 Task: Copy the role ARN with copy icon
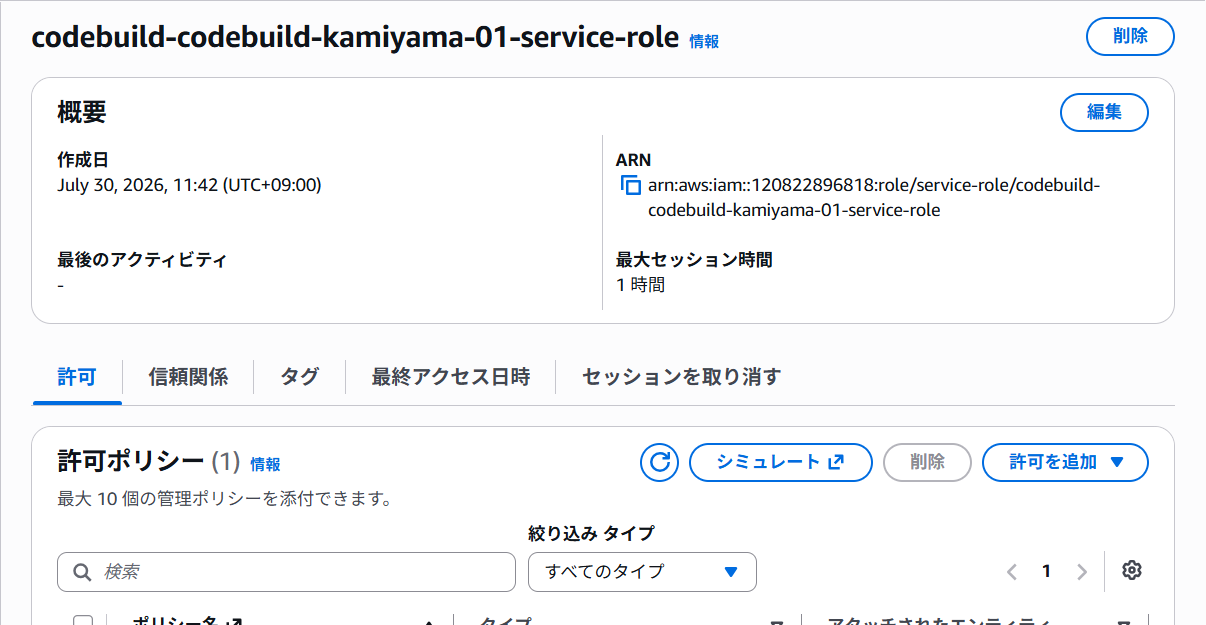click(630, 186)
